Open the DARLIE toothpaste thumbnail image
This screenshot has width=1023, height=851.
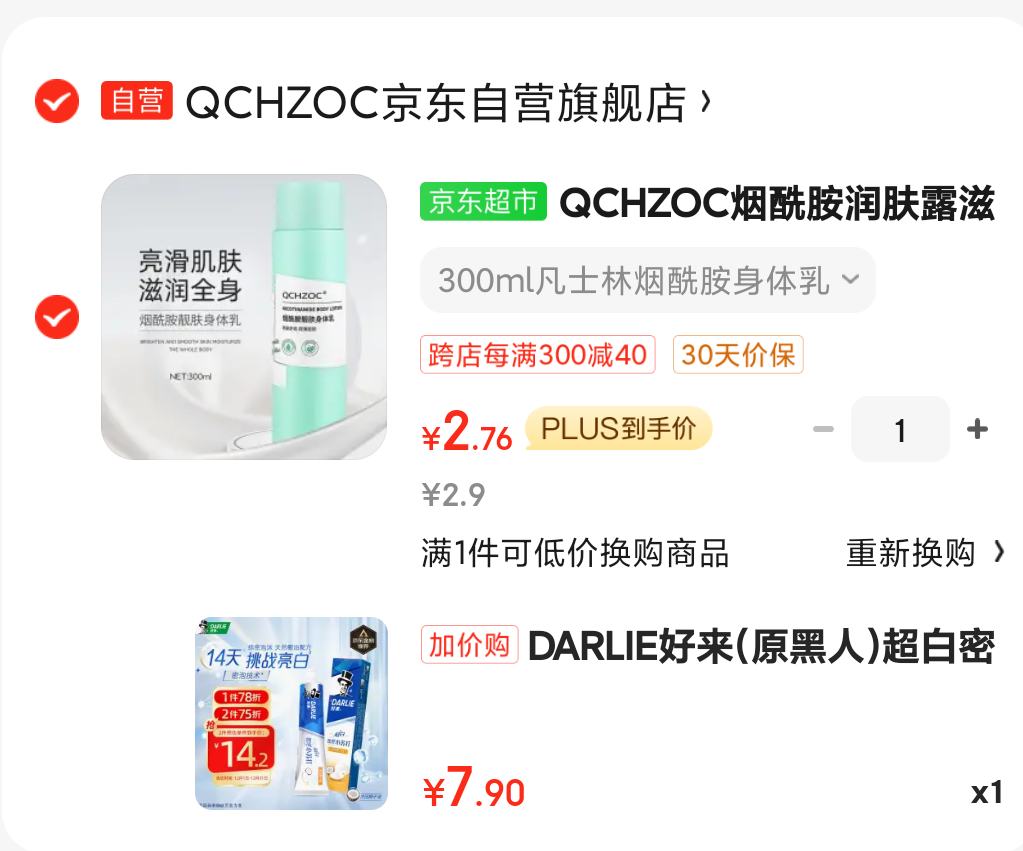tap(292, 713)
